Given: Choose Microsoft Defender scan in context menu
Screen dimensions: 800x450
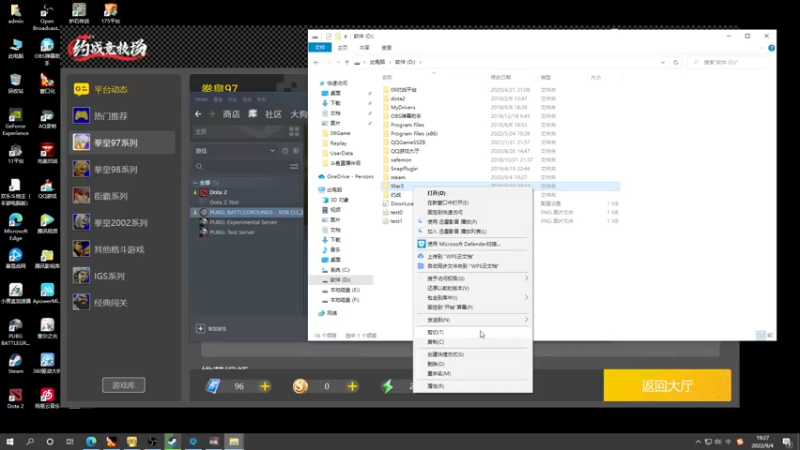Looking at the screenshot, I should coord(472,244).
